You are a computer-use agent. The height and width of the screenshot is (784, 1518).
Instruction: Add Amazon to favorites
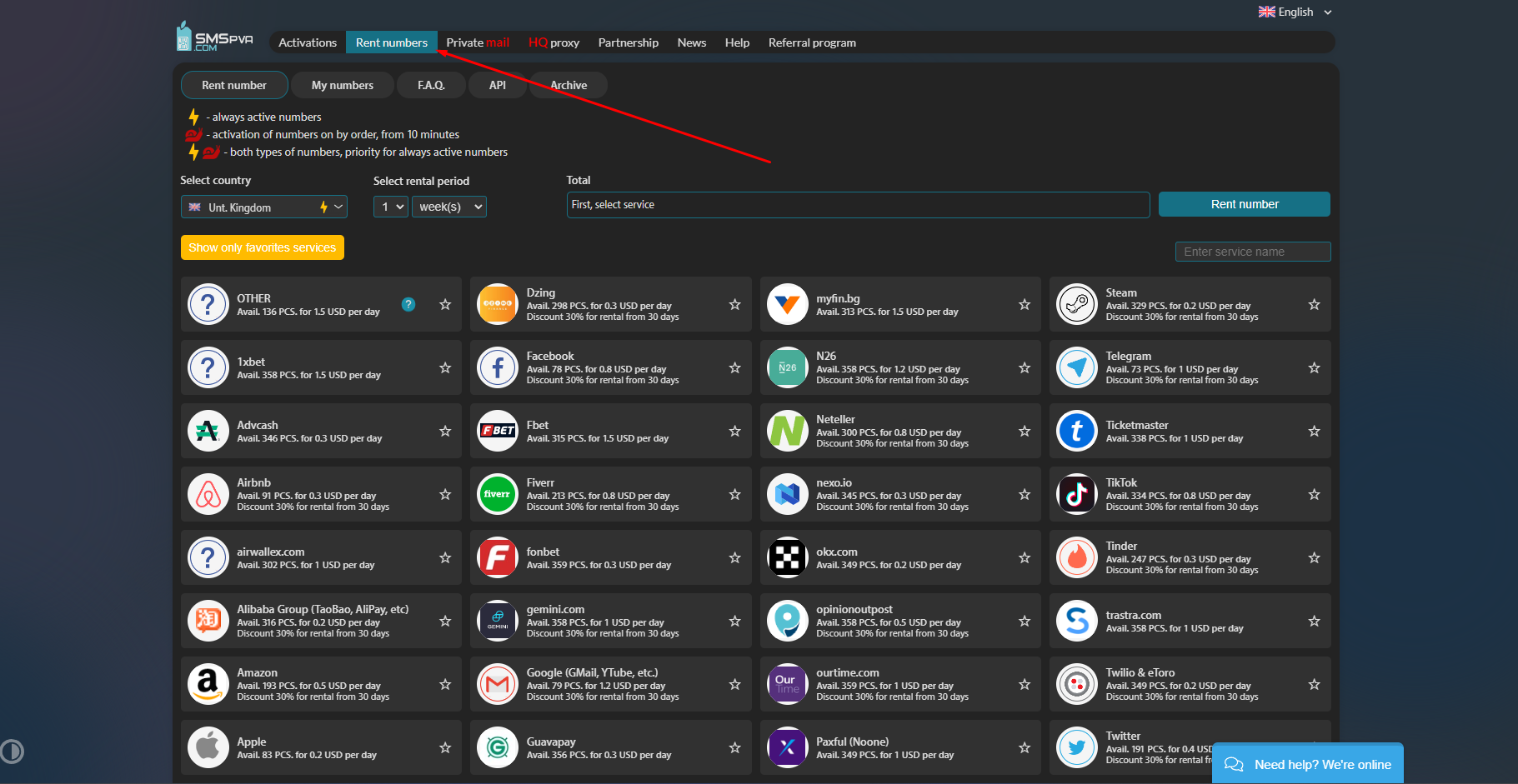tap(445, 684)
